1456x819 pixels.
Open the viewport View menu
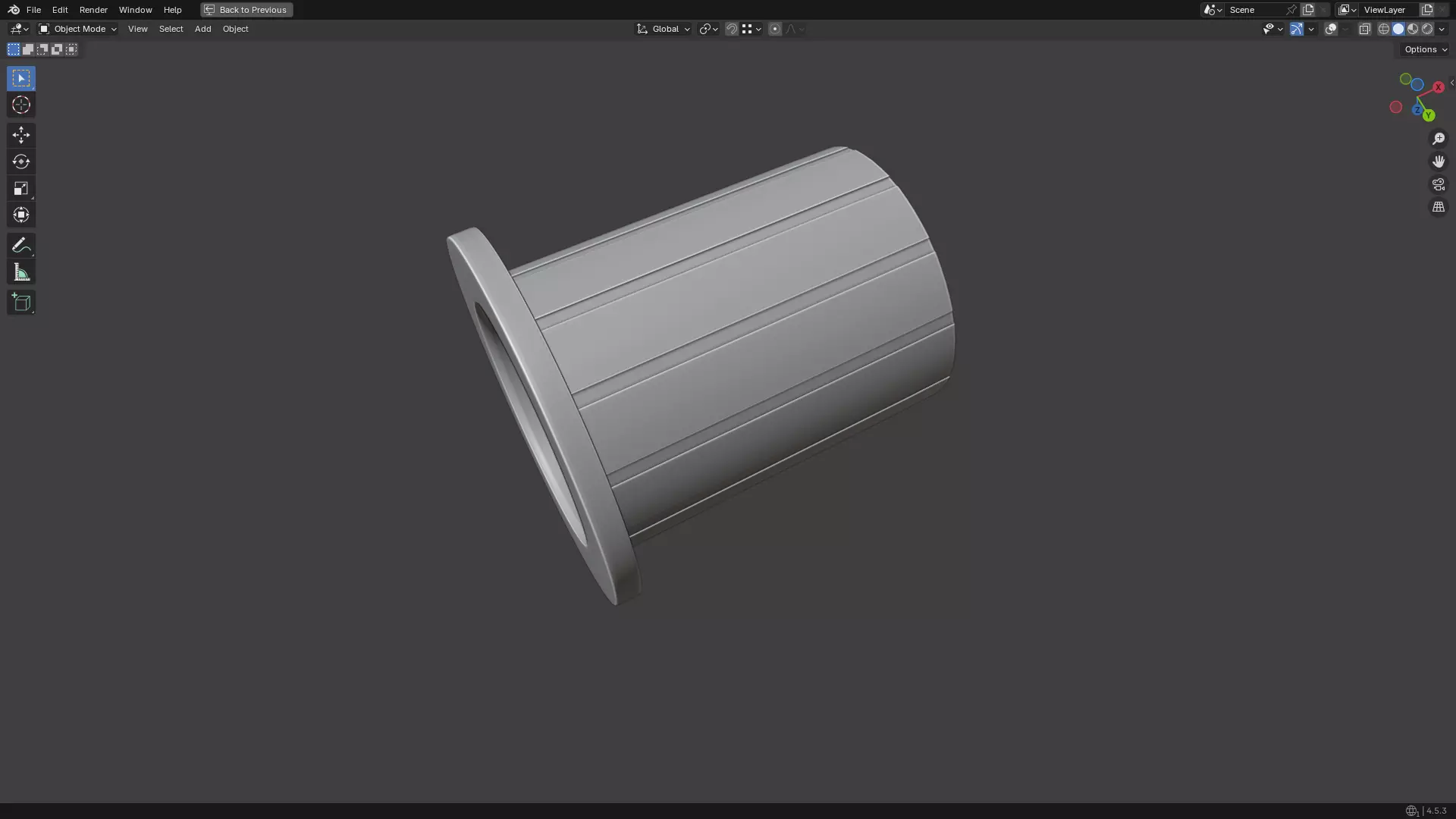tap(137, 29)
